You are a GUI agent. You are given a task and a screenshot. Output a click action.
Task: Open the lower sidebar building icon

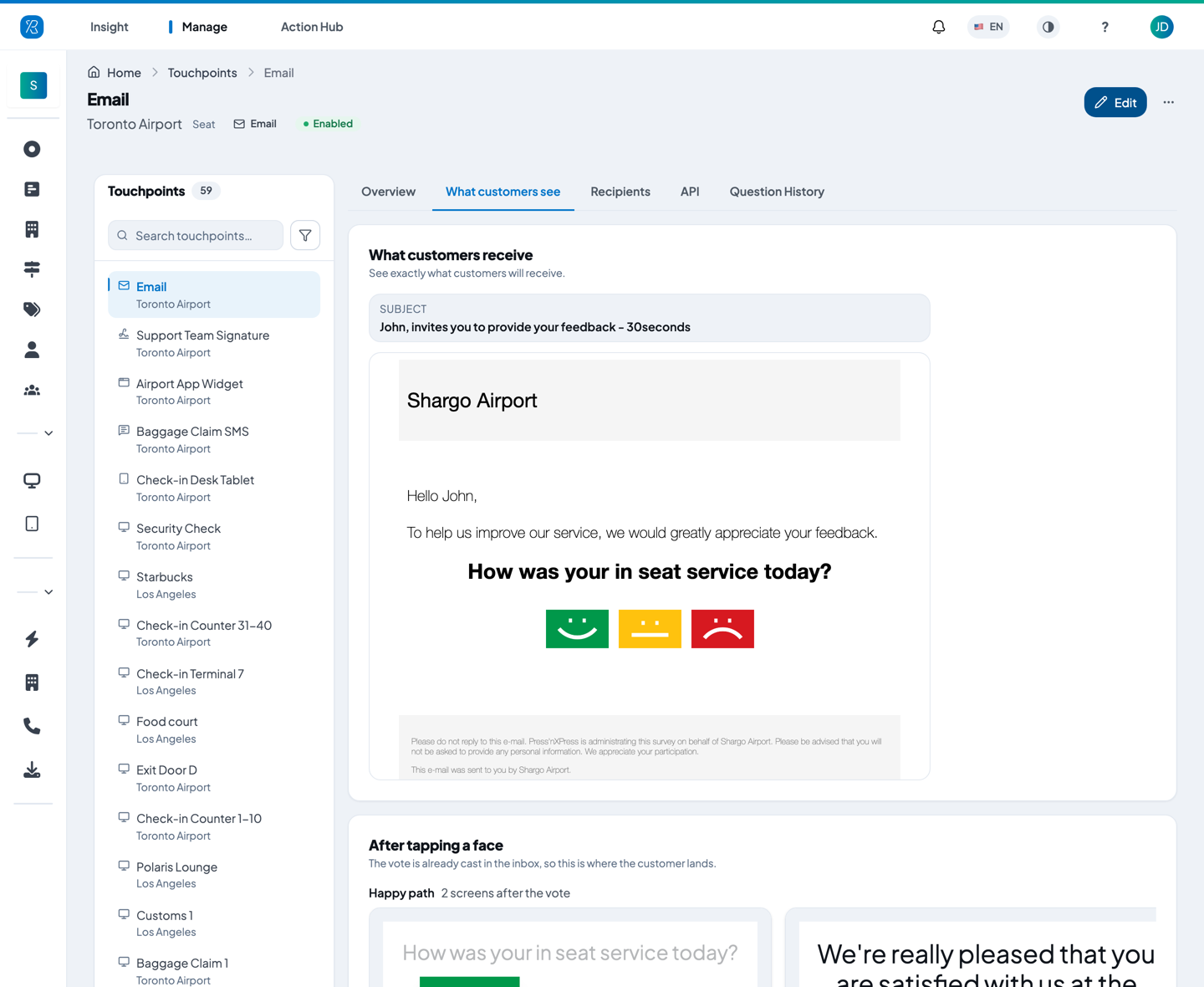pos(32,683)
